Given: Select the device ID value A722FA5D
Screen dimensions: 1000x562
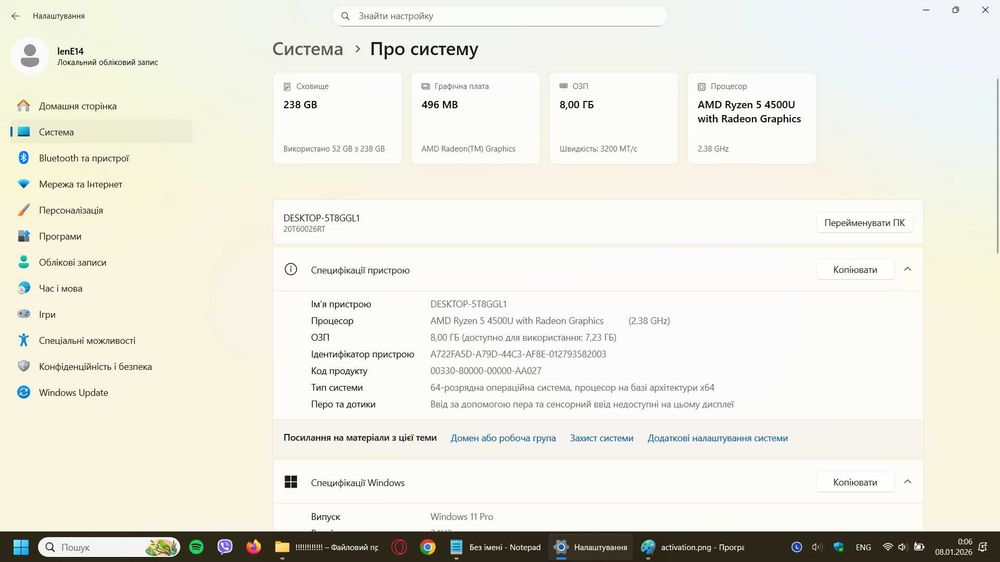Looking at the screenshot, I should (x=518, y=354).
